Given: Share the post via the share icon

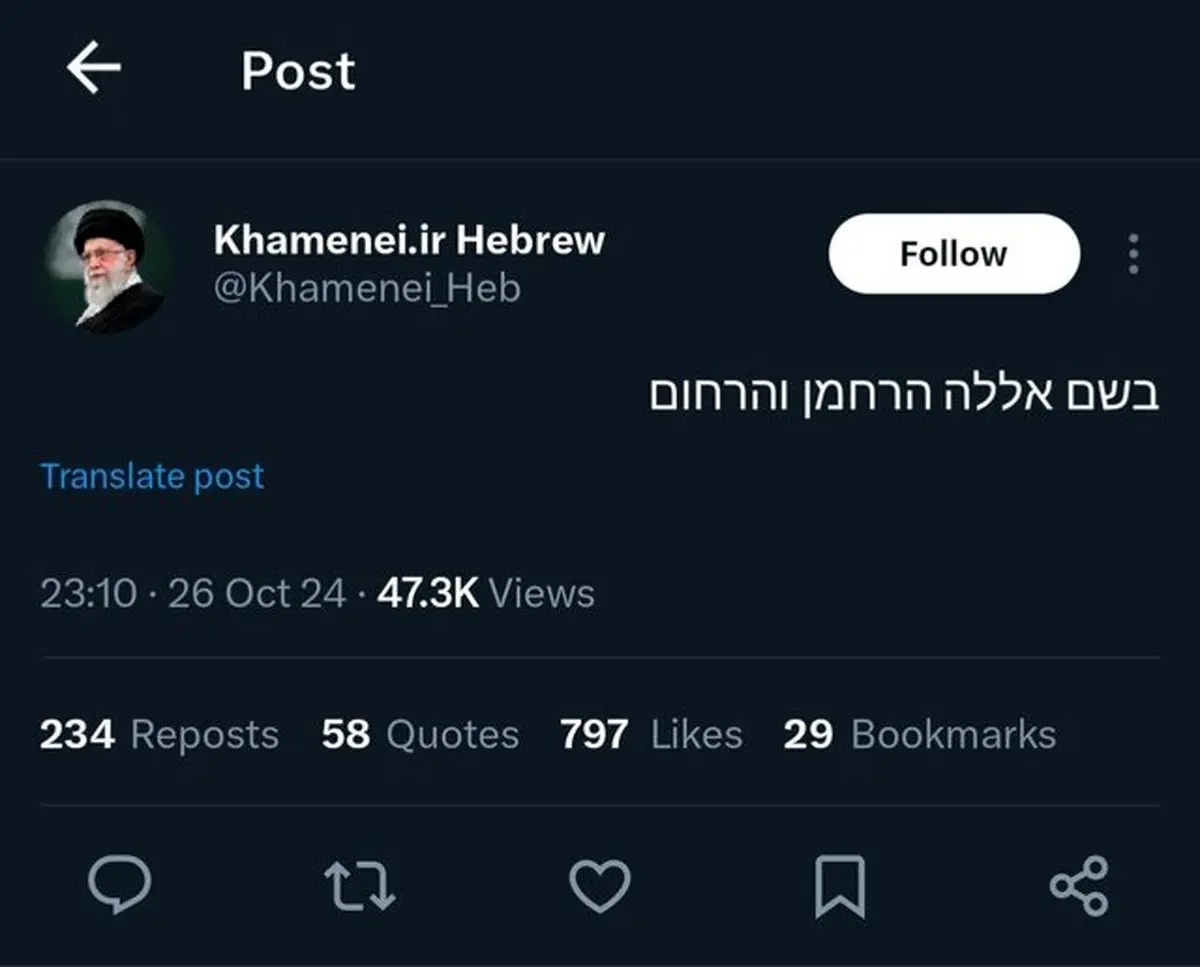Looking at the screenshot, I should click(x=1075, y=885).
